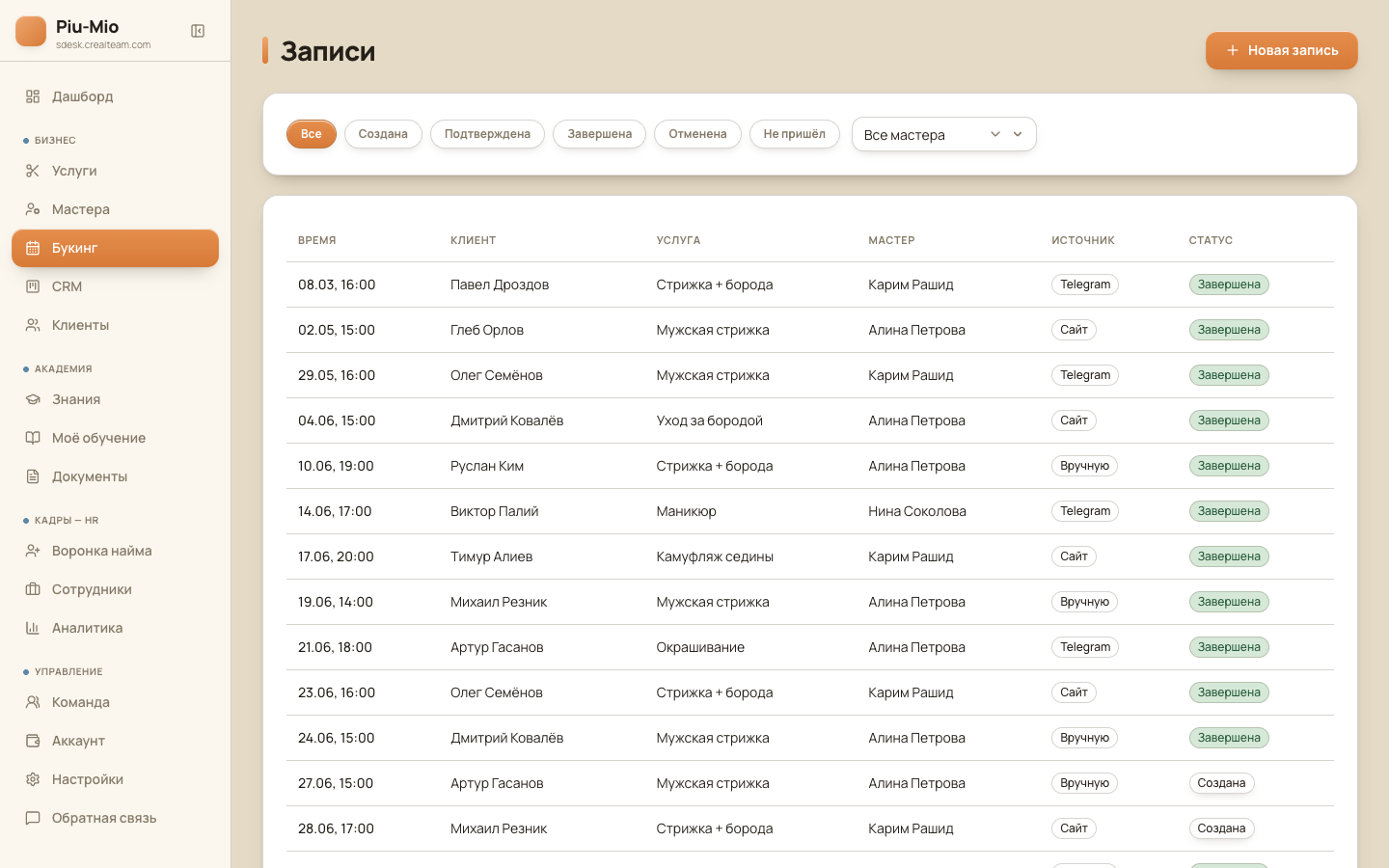The image size is (1389, 868).
Task: Open Воронка найма icon
Action: (x=33, y=551)
